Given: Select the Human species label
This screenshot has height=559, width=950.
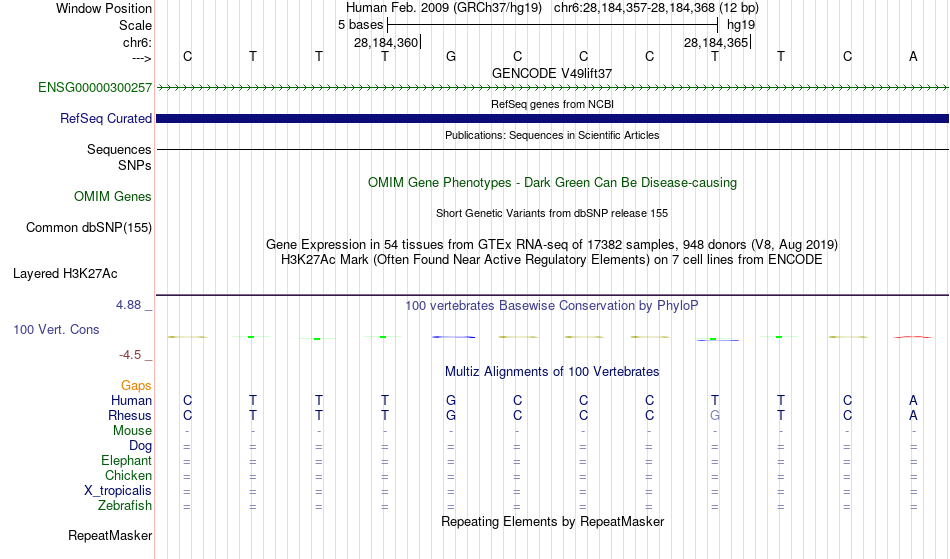Looking at the screenshot, I should pos(131,400).
